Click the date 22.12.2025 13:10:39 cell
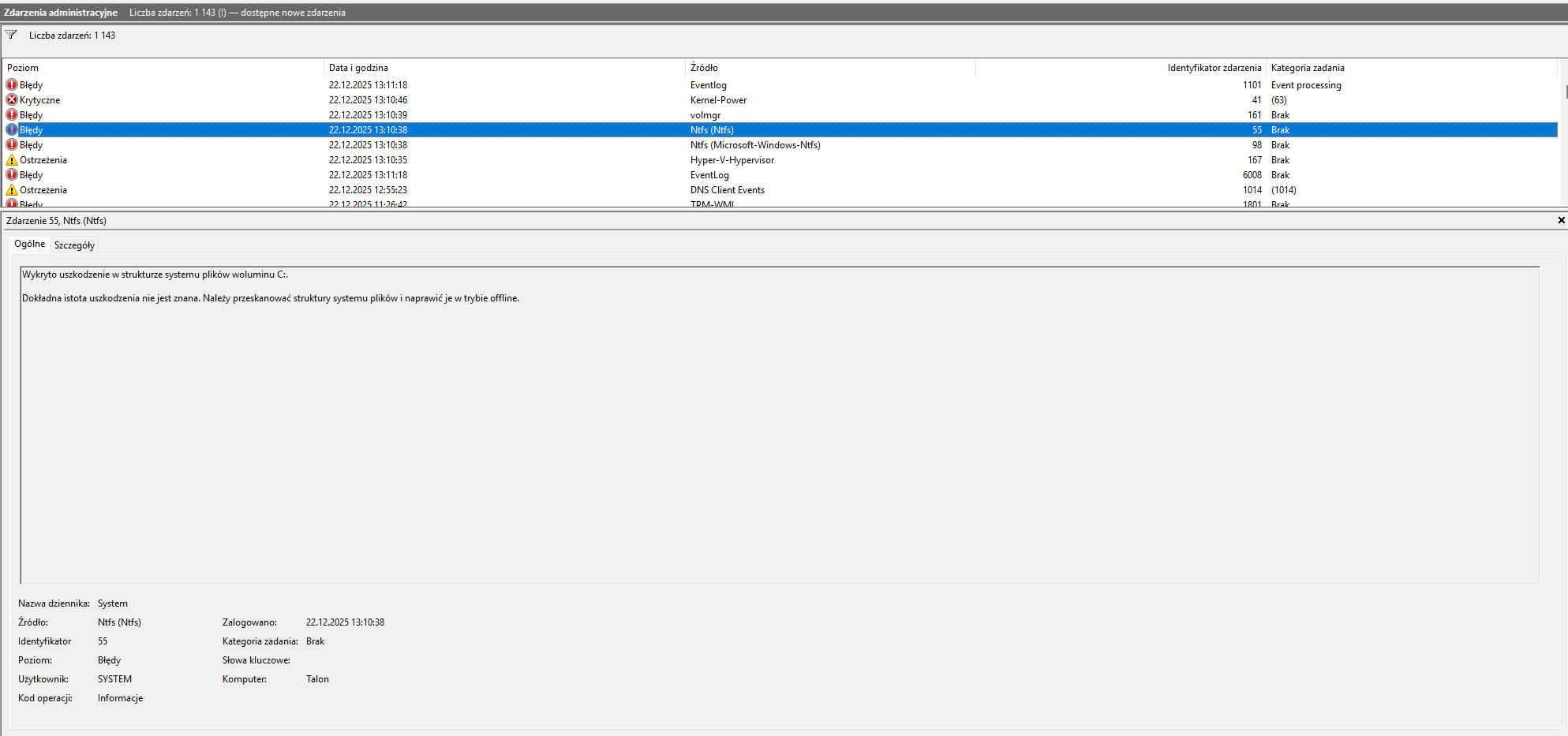The width and height of the screenshot is (1568, 736). click(x=368, y=115)
